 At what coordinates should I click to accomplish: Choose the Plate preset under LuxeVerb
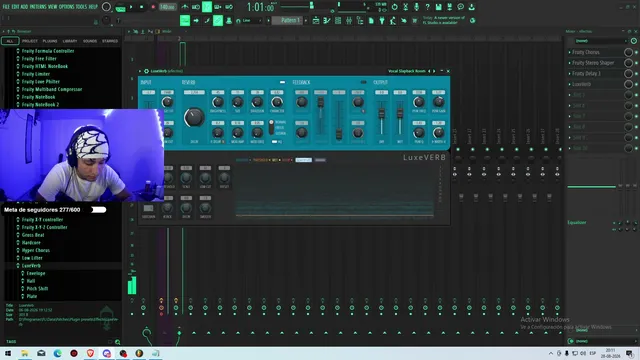pyautogui.click(x=31, y=296)
